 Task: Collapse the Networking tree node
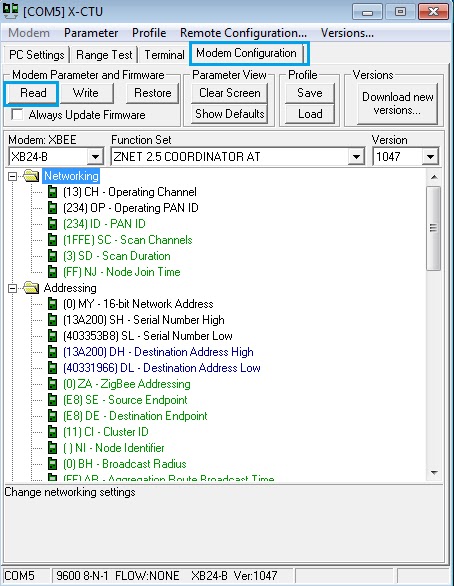pos(12,176)
